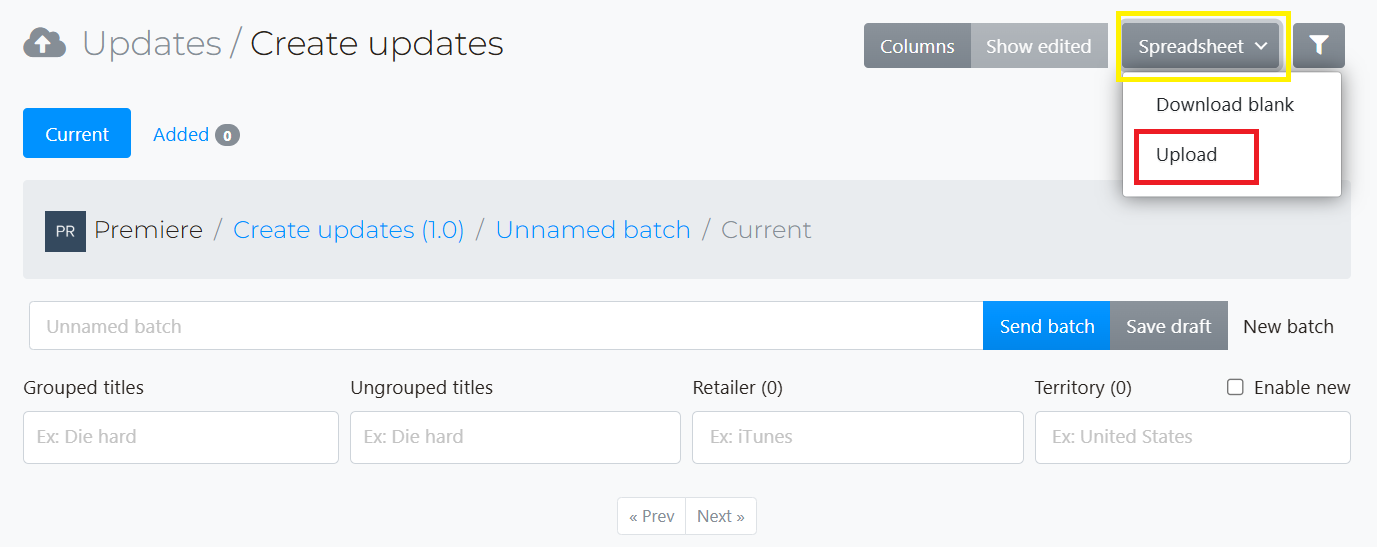Choose Download blank from Spreadsheet menu
The height and width of the screenshot is (547, 1377).
[1225, 105]
